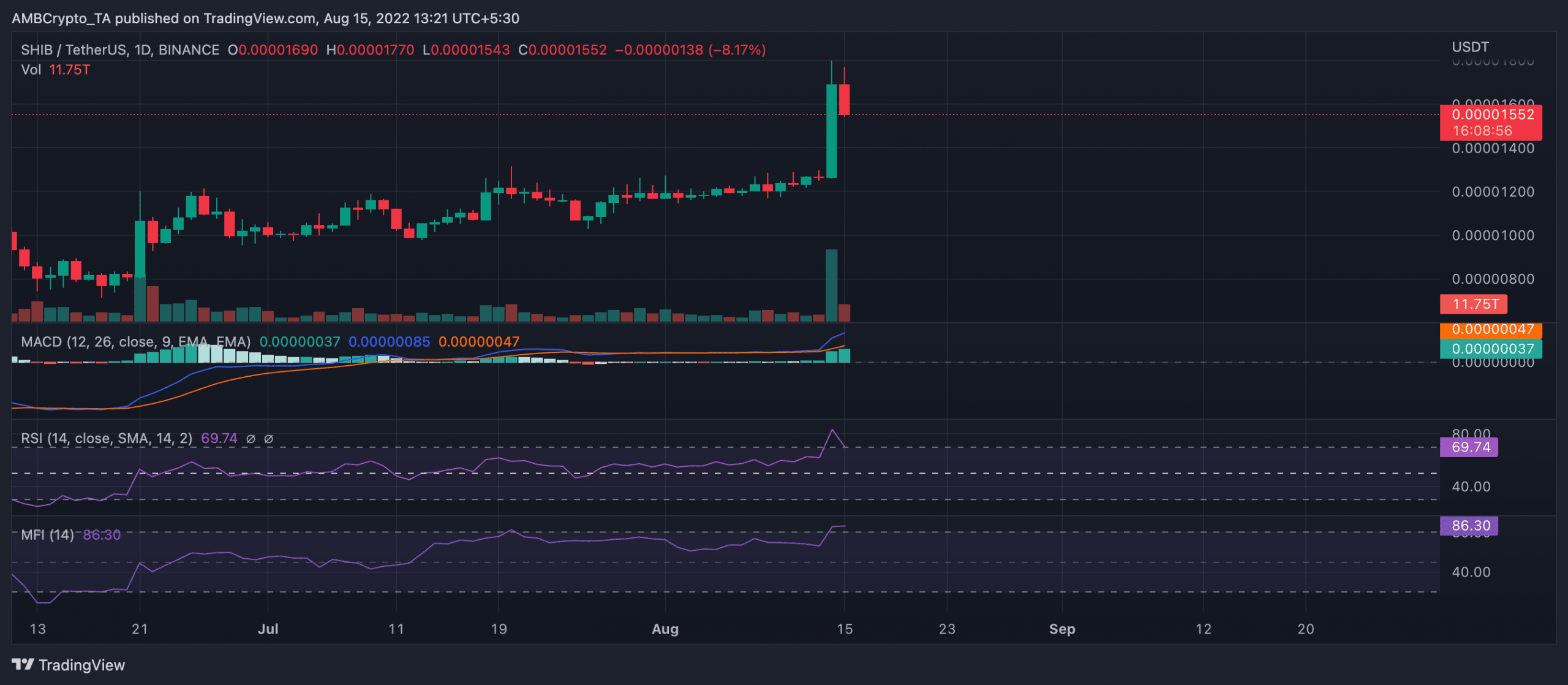Click the RSI (14, close, SMA, 14, 2) legend

point(107,438)
